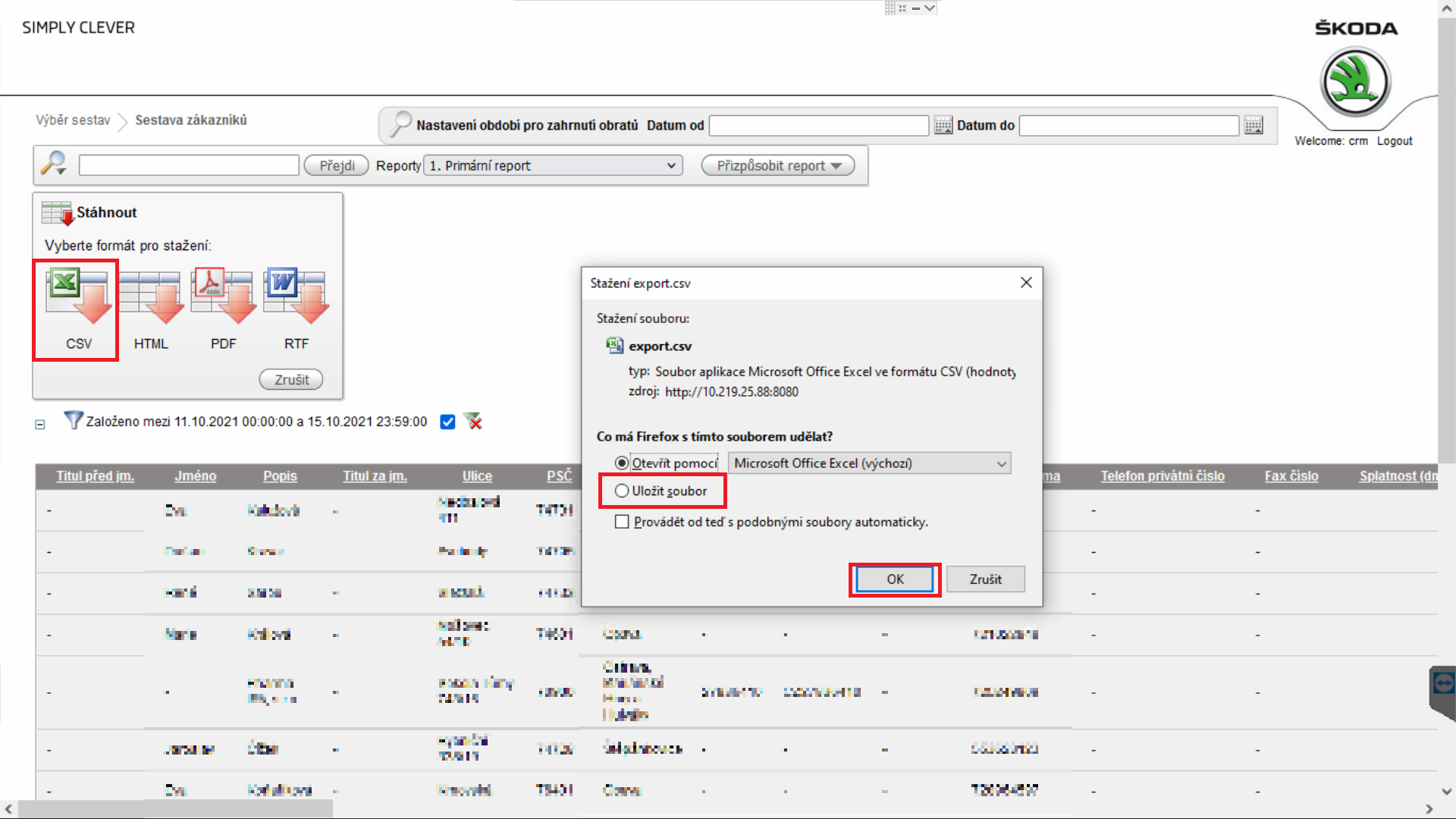Open the calendar picker for Datum od
Image resolution: width=1456 pixels, height=819 pixels.
pos(943,126)
